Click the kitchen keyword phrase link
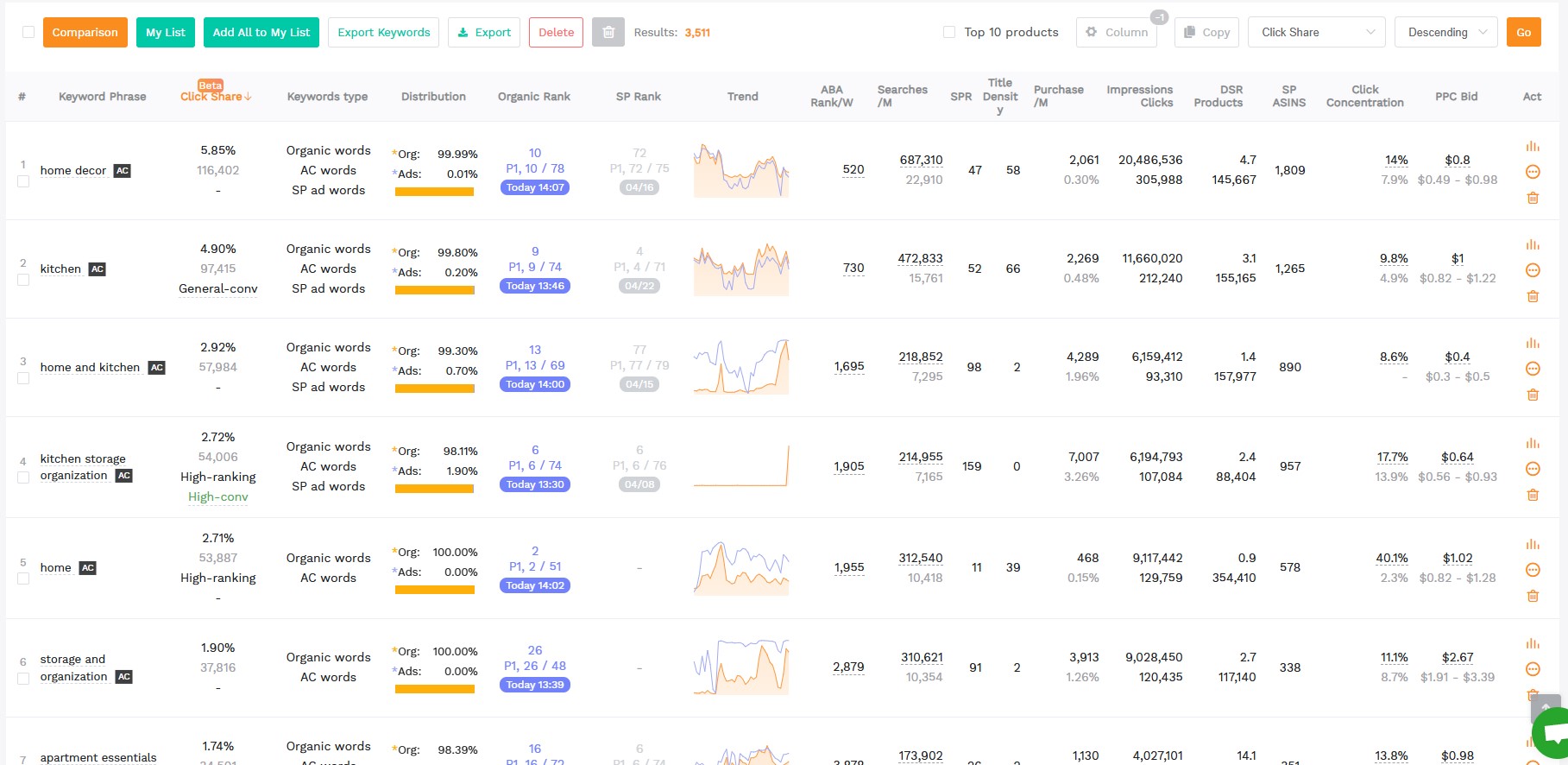1568x765 pixels. [x=60, y=269]
